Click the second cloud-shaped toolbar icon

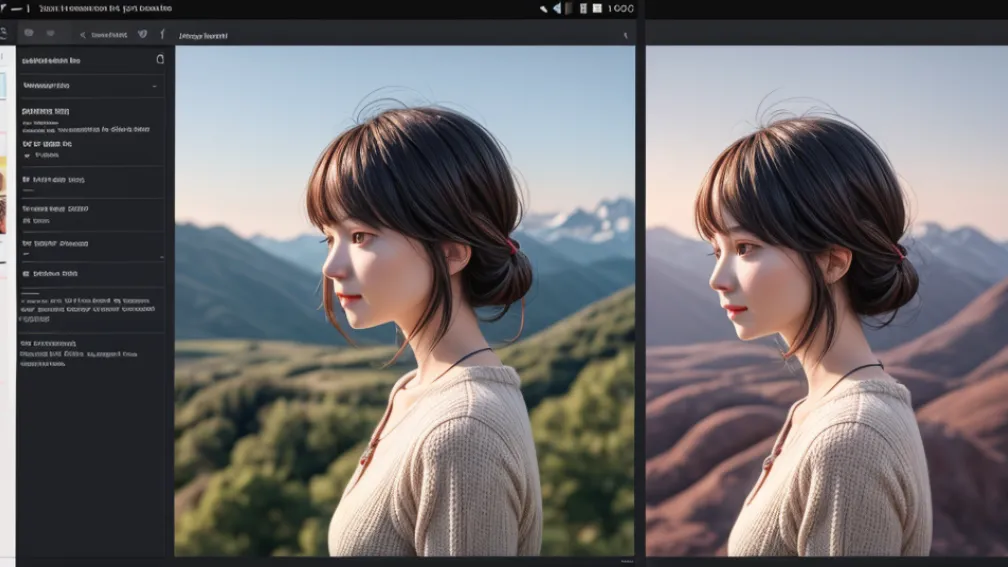(x=51, y=33)
